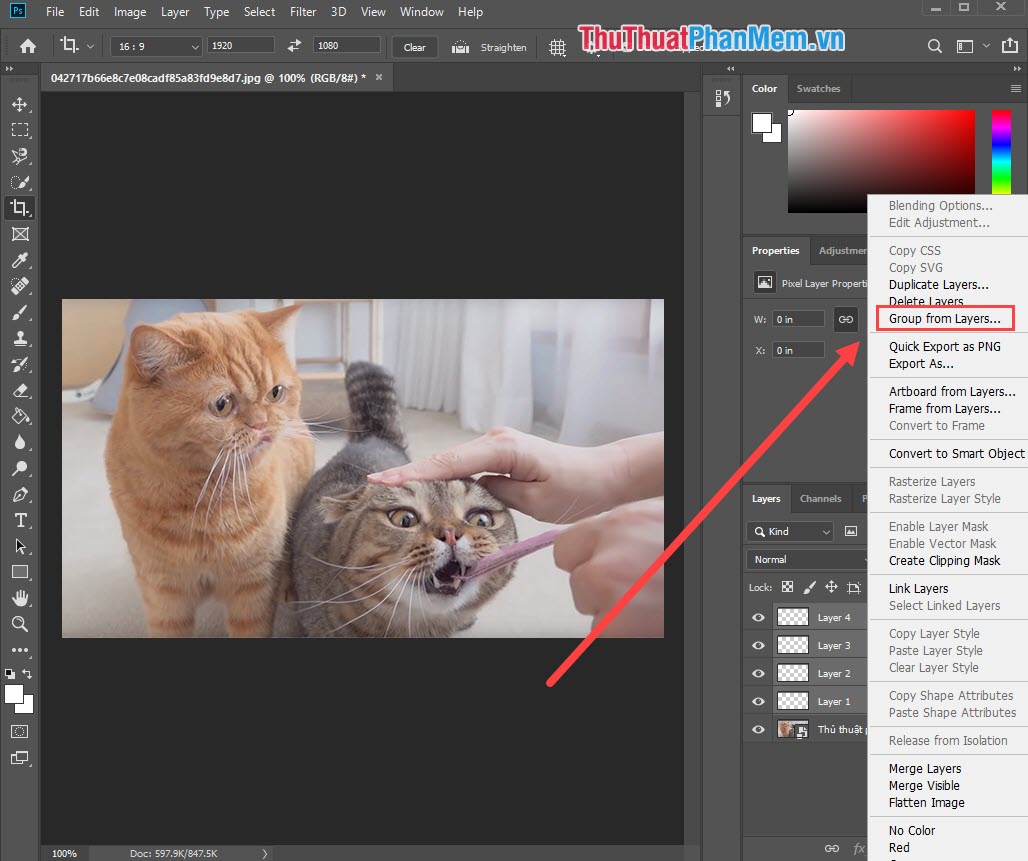Viewport: 1028px width, 861px height.
Task: Select the Zoom tool
Action: (19, 624)
